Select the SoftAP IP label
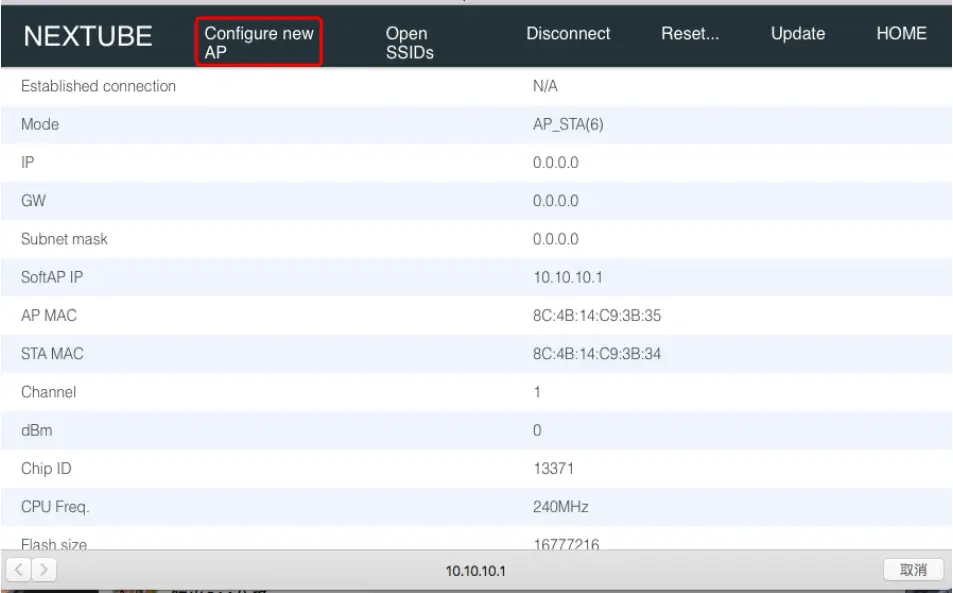953x593 pixels. tap(52, 278)
